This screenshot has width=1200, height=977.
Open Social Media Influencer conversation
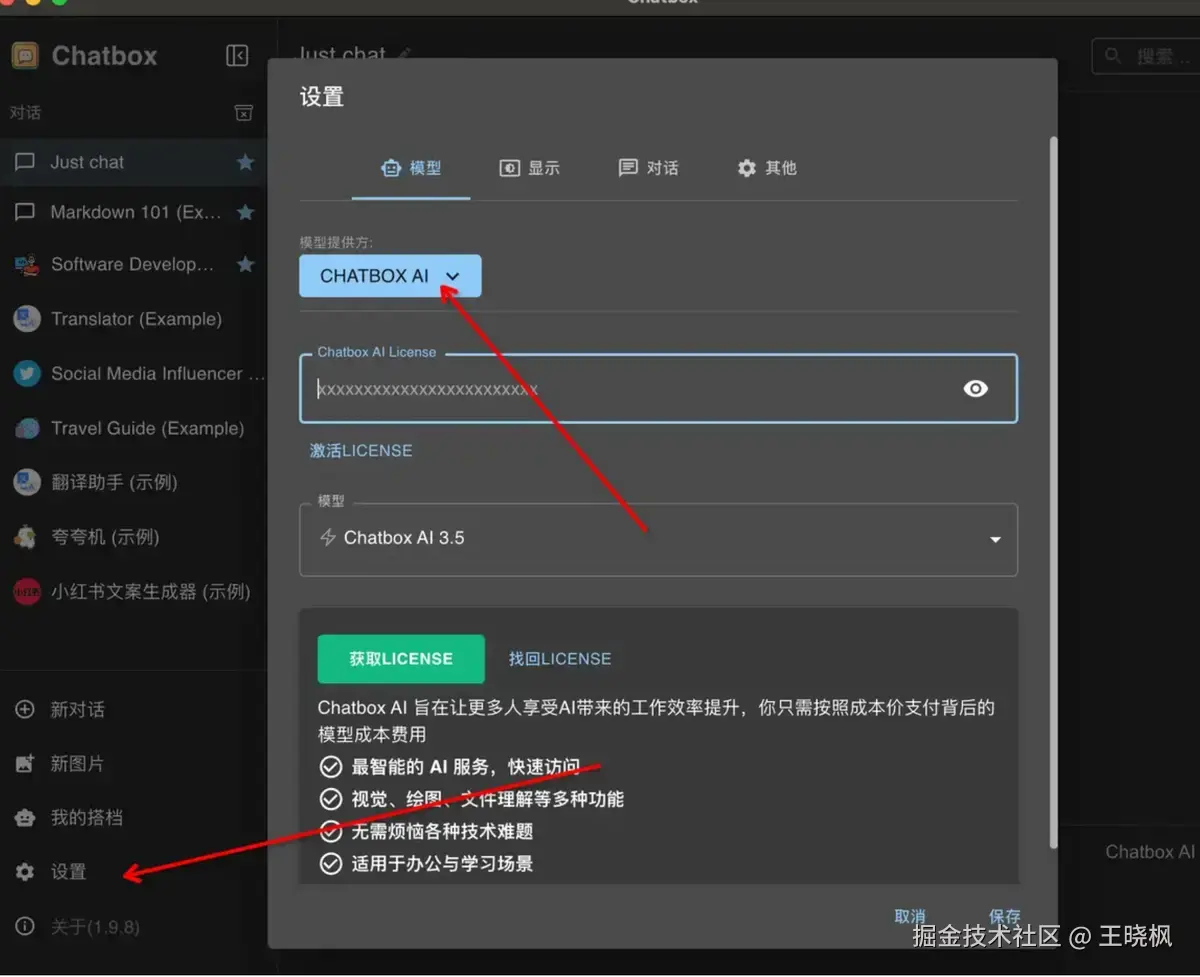[x=133, y=374]
